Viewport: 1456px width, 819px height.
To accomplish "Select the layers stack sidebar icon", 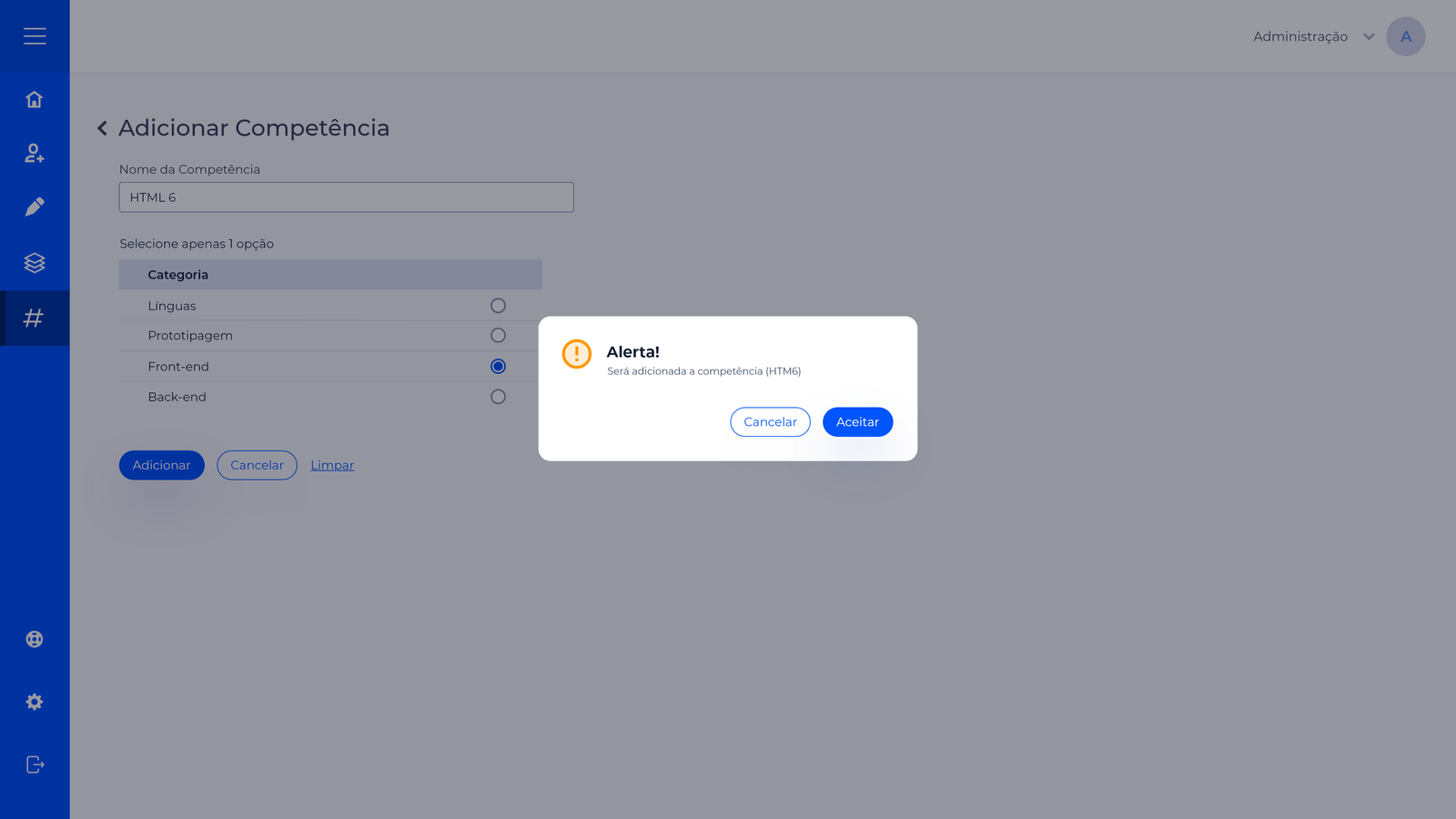I will click(35, 263).
